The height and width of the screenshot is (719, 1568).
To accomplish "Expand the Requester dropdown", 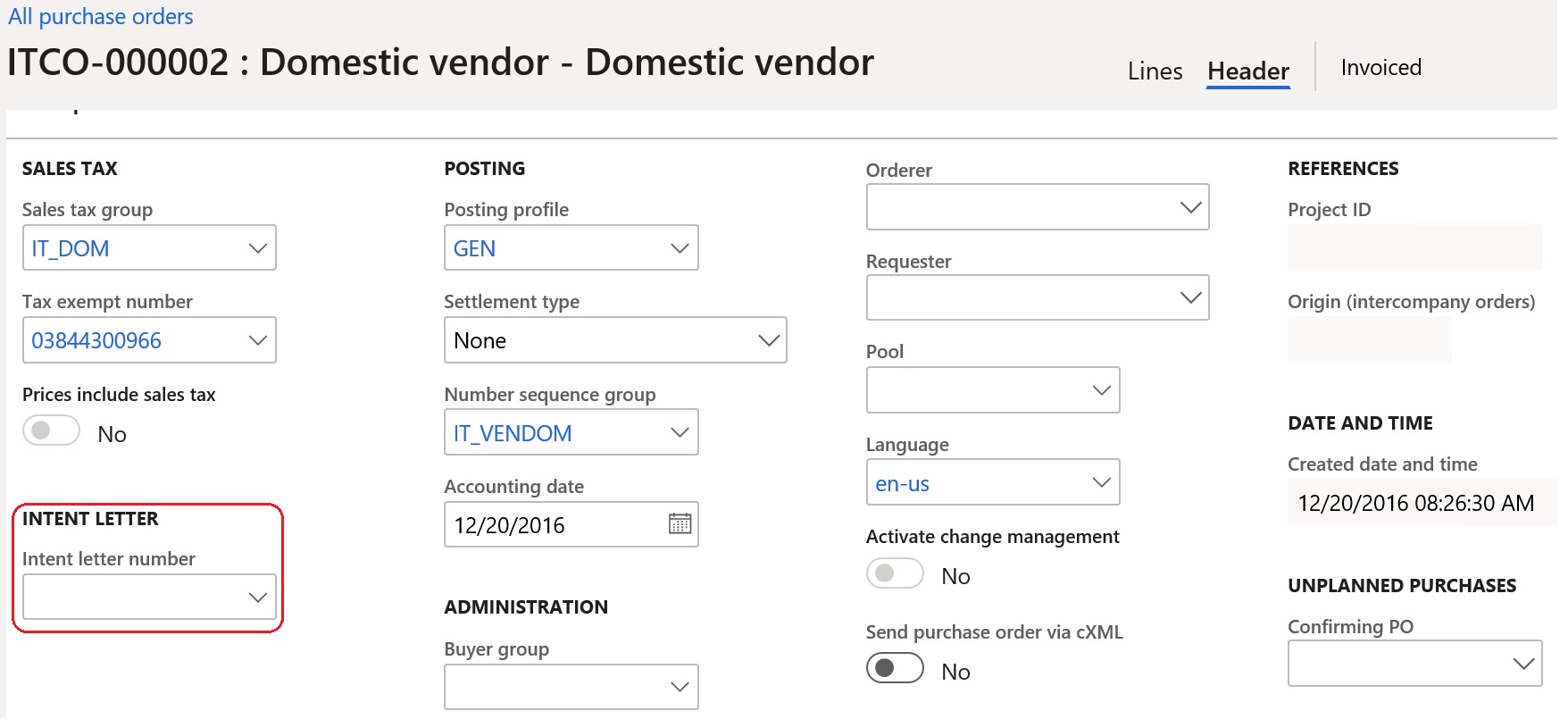I will (x=1190, y=297).
